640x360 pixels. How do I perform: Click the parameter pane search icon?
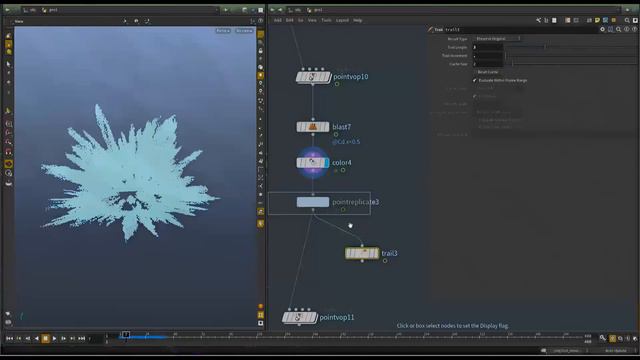pos(619,29)
